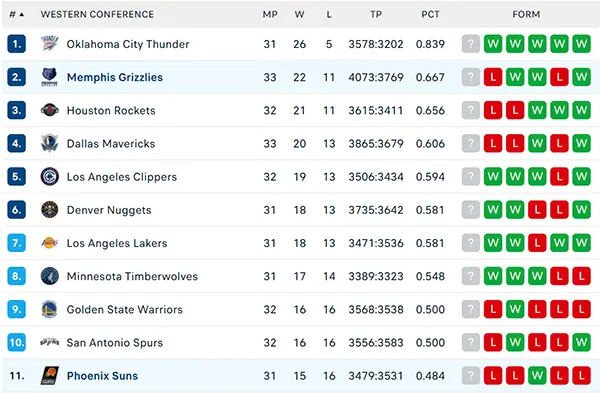Screen dimensions: 600x393
Task: Click Grizzlies' first red L form badge
Action: (x=493, y=77)
